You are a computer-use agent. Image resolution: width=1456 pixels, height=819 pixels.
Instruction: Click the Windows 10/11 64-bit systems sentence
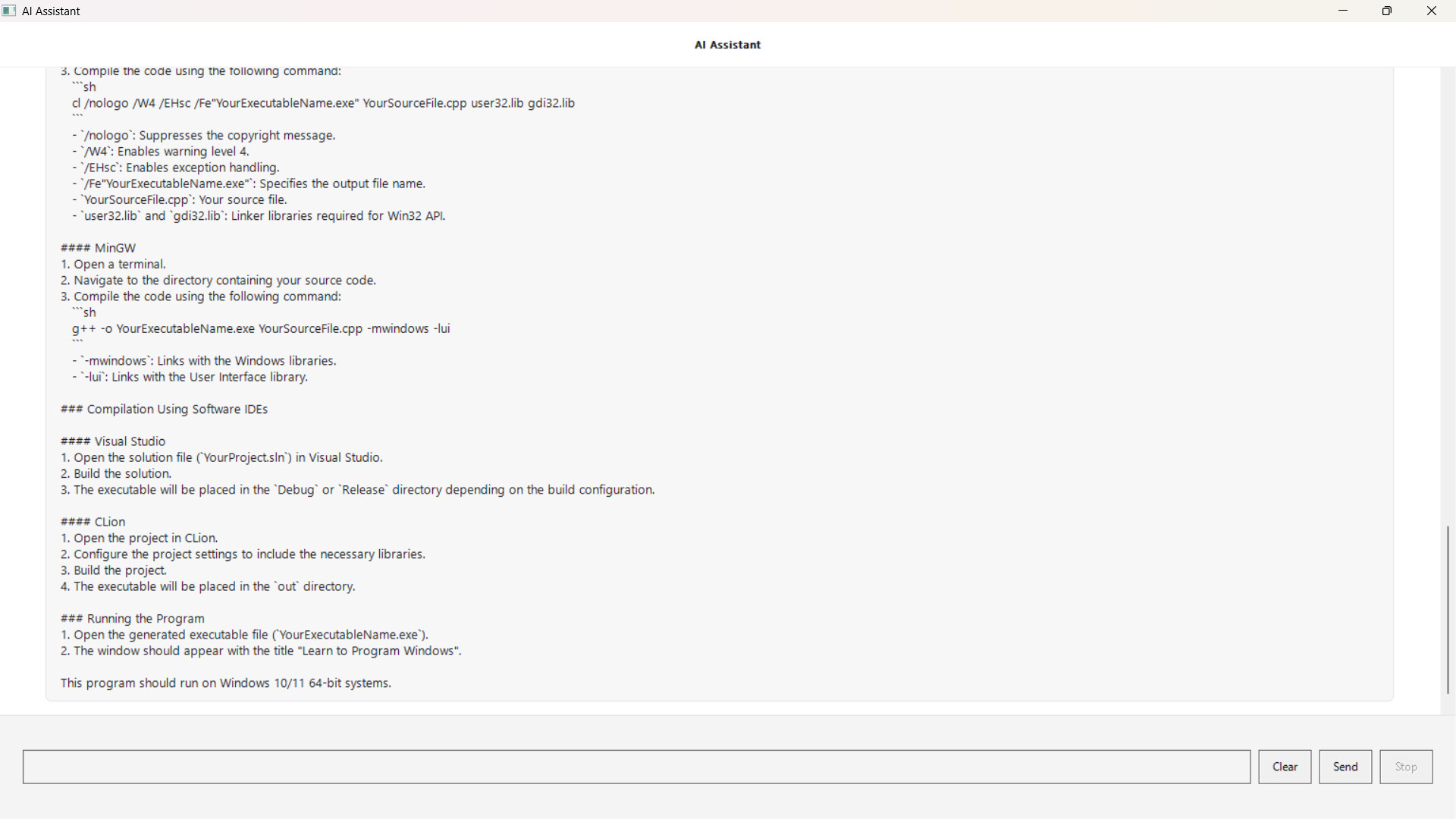(225, 682)
